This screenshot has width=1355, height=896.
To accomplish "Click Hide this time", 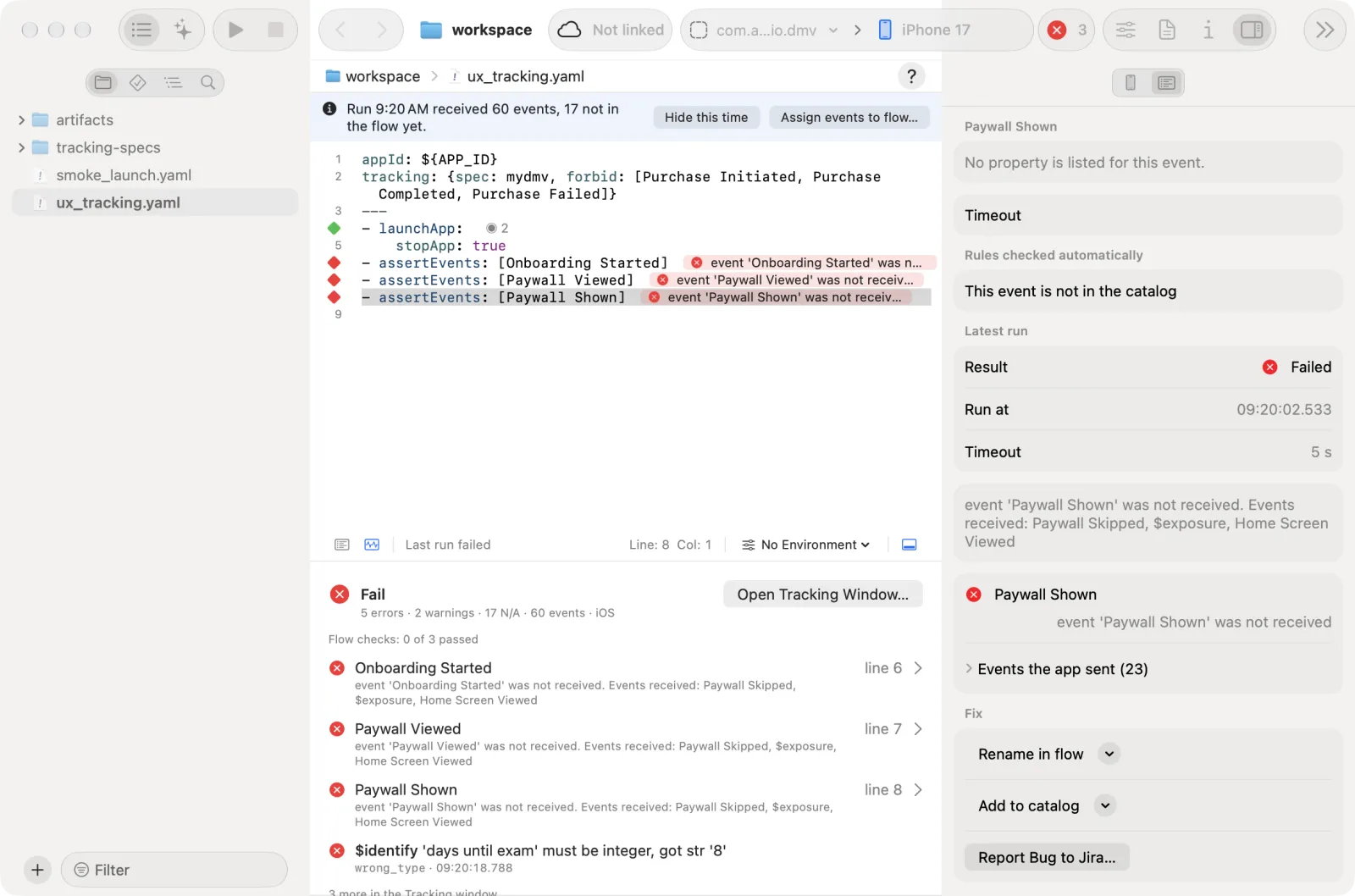I will [706, 118].
